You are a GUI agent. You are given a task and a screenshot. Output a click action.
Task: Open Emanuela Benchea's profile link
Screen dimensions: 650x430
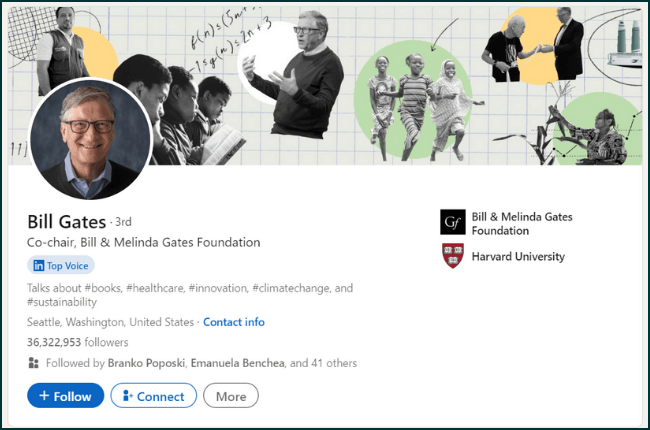click(243, 363)
